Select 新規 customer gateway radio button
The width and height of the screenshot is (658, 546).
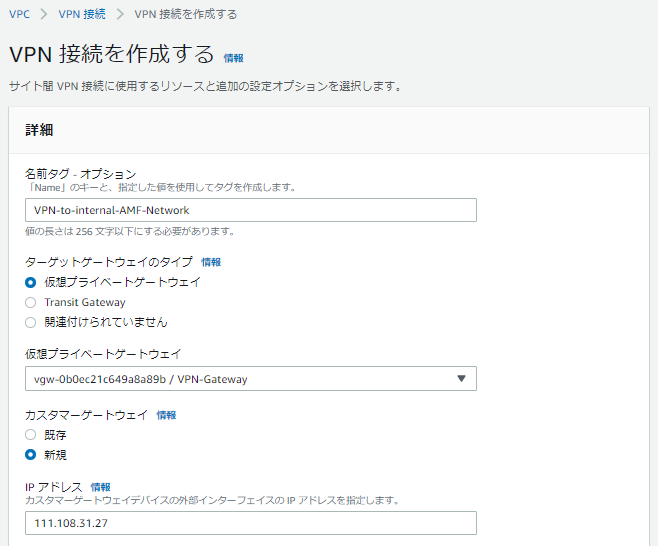coord(31,454)
